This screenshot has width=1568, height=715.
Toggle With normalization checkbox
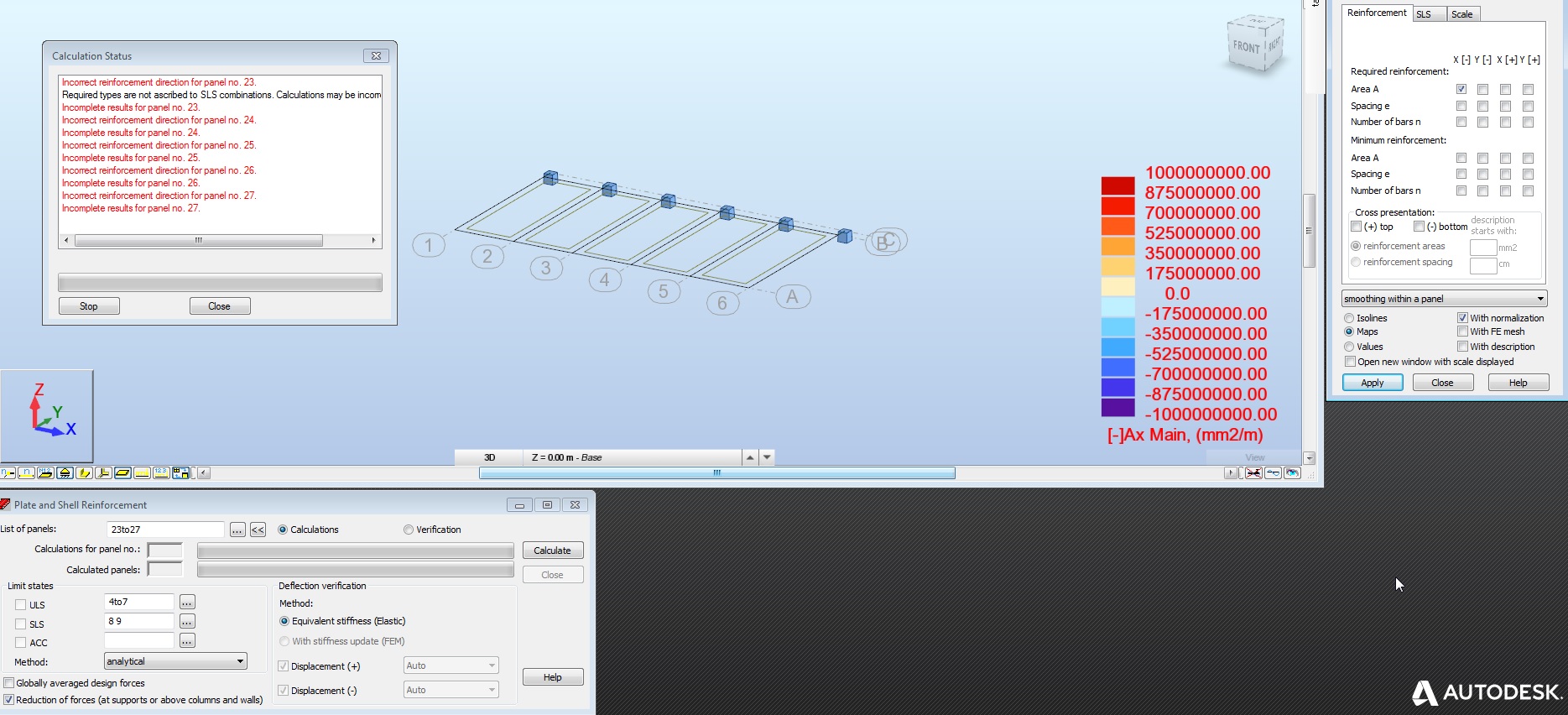(x=1462, y=318)
